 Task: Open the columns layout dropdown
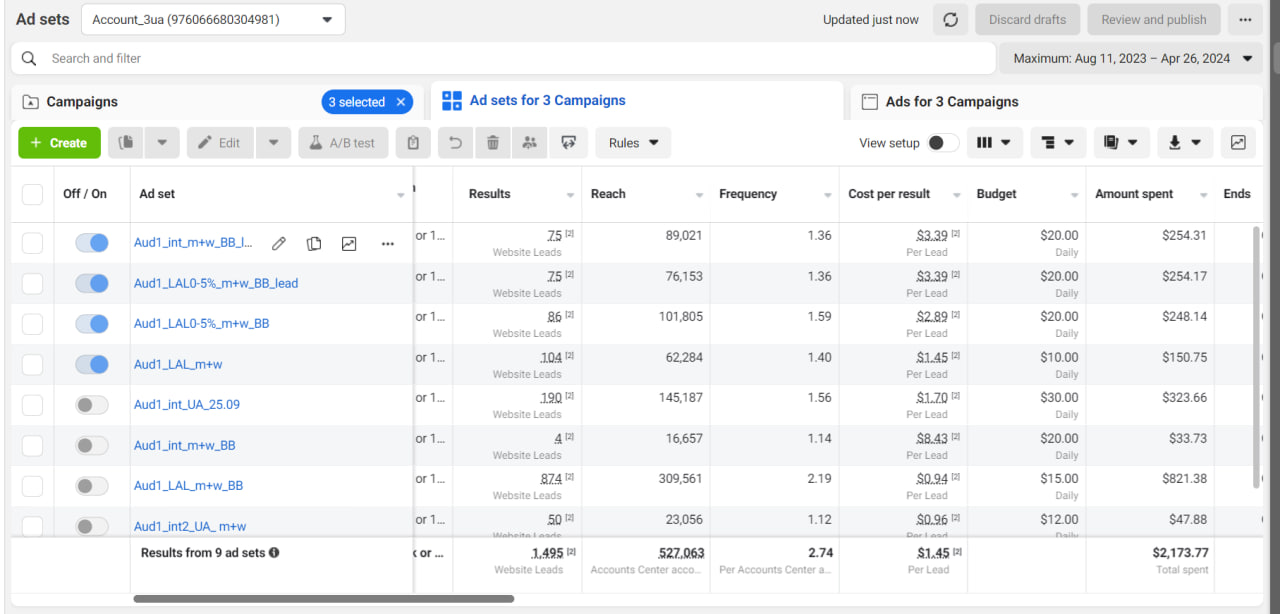tap(994, 143)
